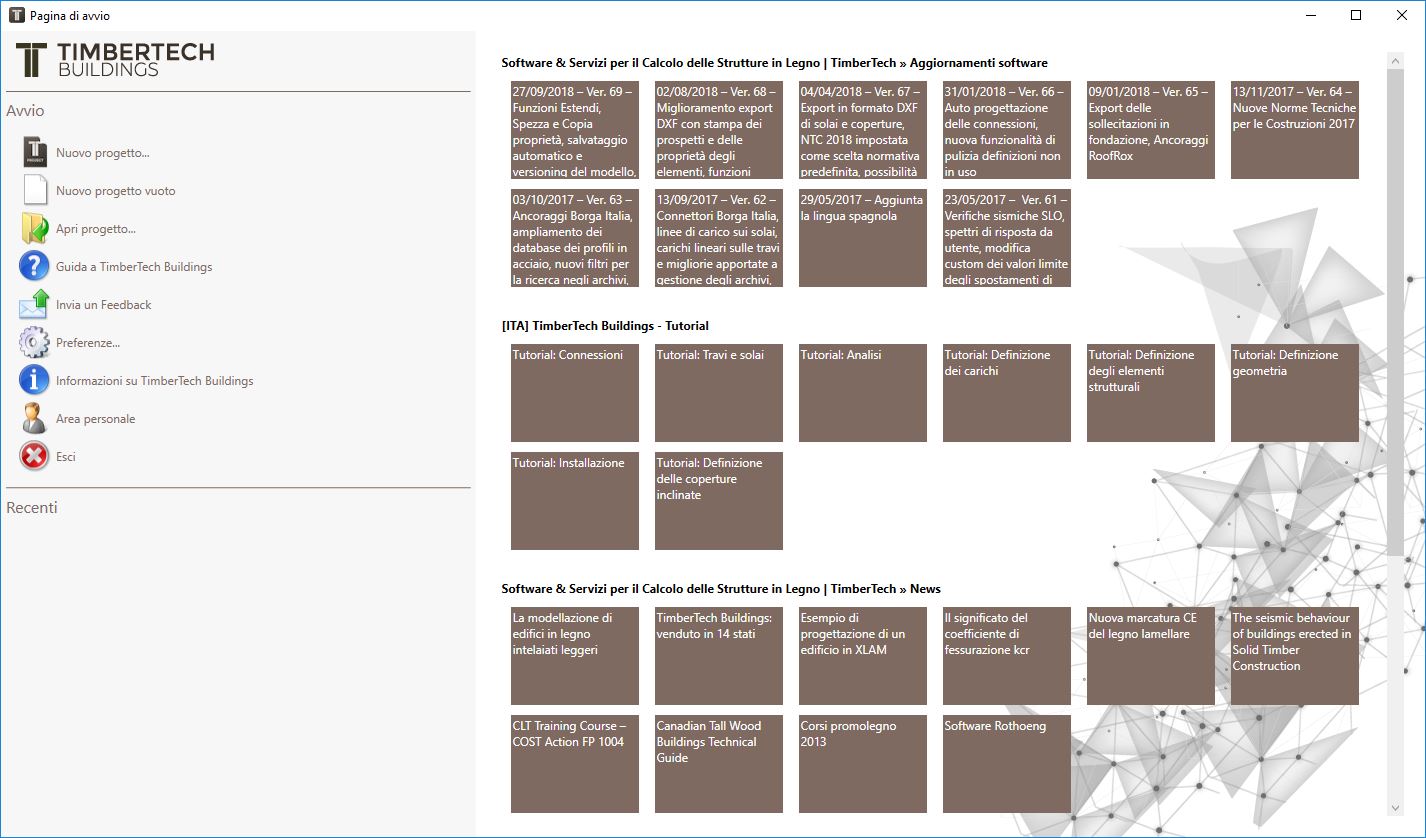Click the Recenti section header
This screenshot has width=1426, height=838.
pyautogui.click(x=32, y=508)
